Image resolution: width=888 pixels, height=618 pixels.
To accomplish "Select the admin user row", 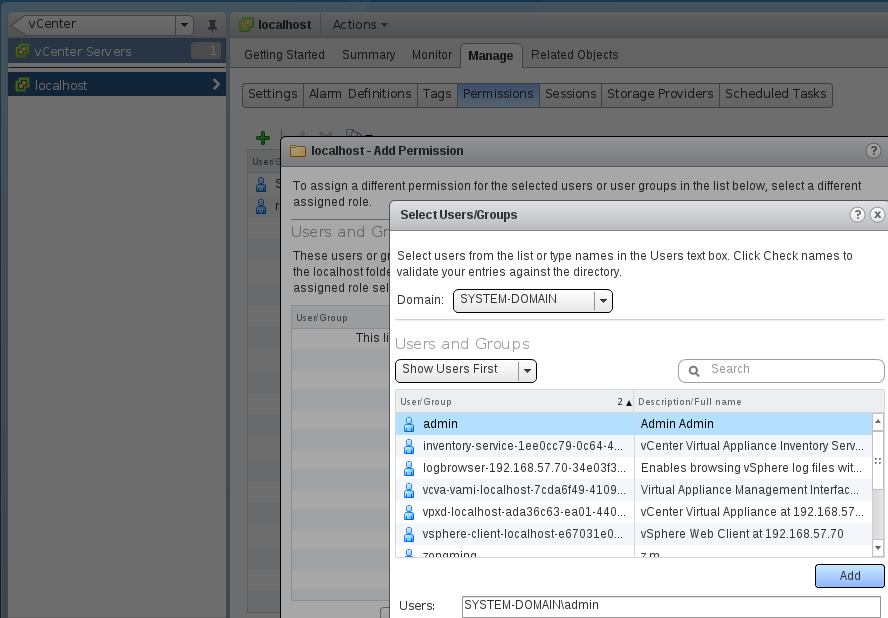I will tap(634, 424).
